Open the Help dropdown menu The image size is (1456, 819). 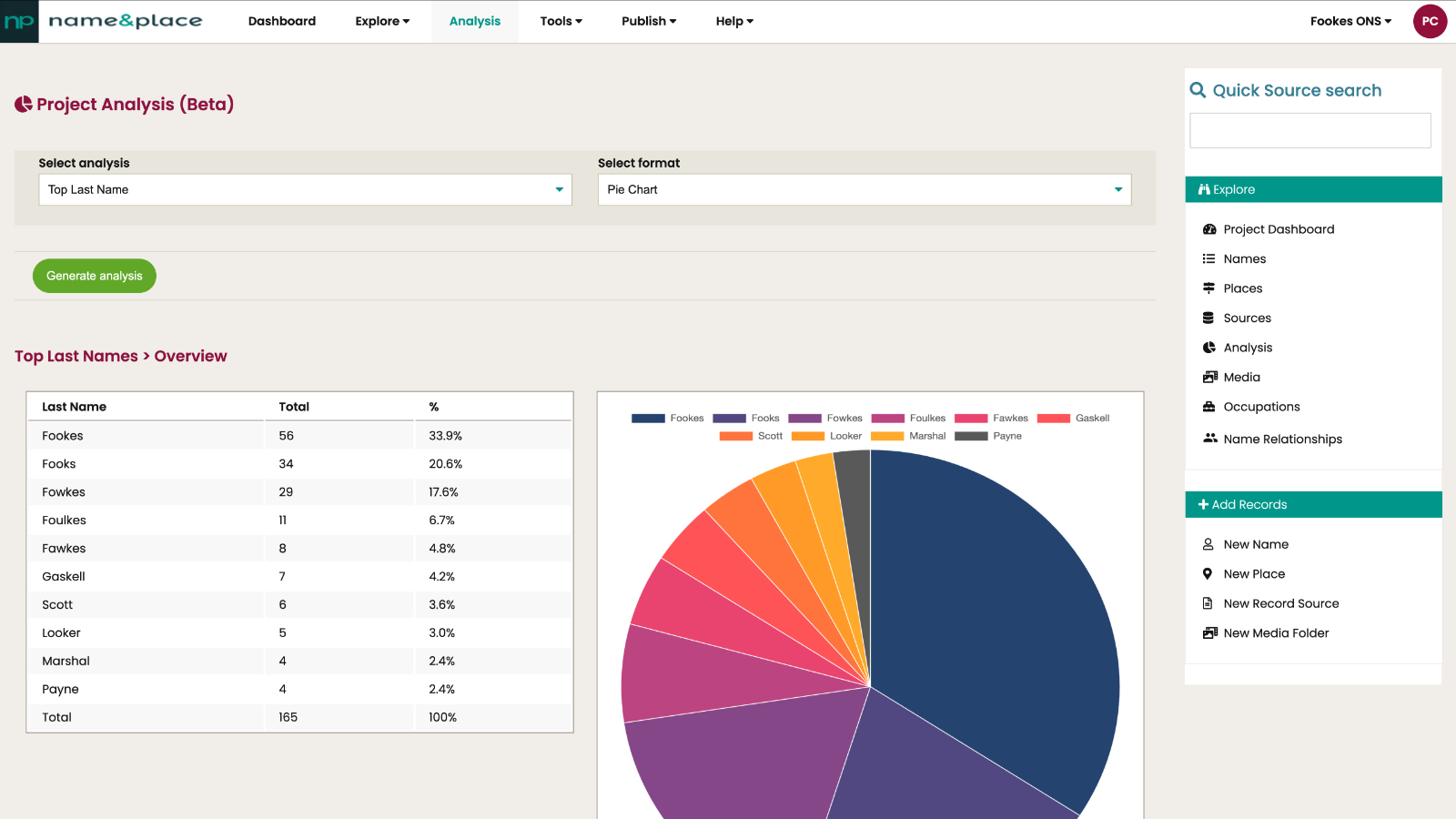734,21
